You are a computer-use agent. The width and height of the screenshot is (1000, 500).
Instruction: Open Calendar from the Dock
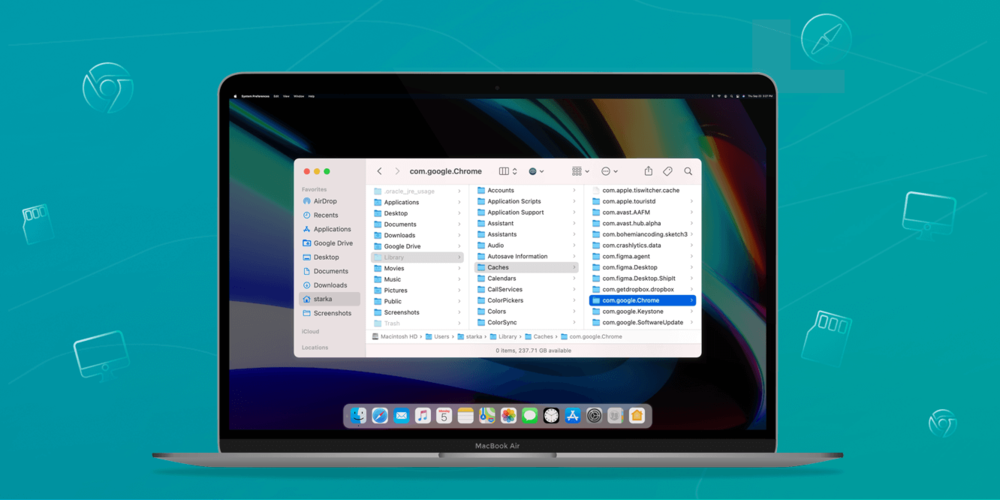pos(444,416)
